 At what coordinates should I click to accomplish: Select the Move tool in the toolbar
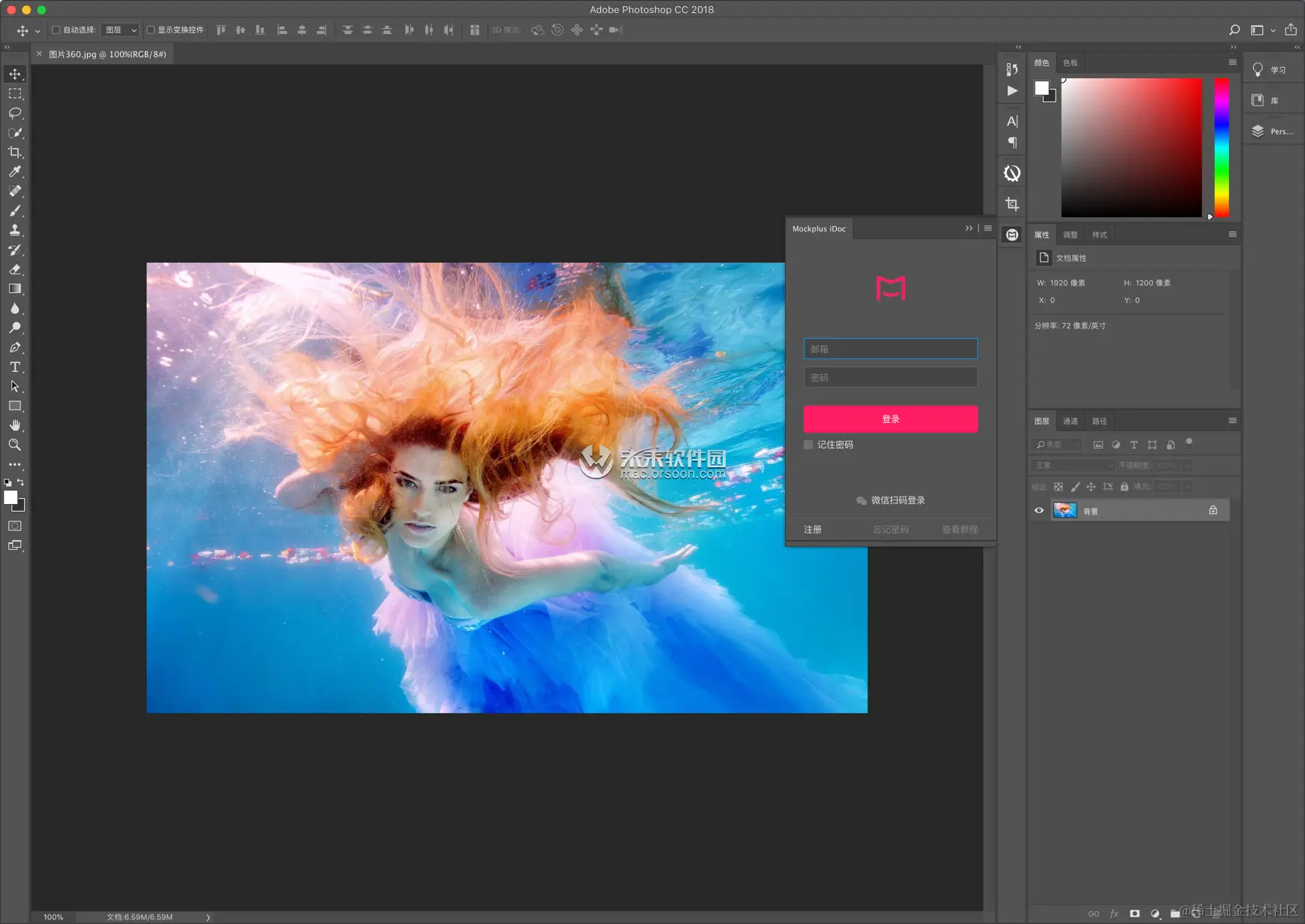[x=15, y=74]
